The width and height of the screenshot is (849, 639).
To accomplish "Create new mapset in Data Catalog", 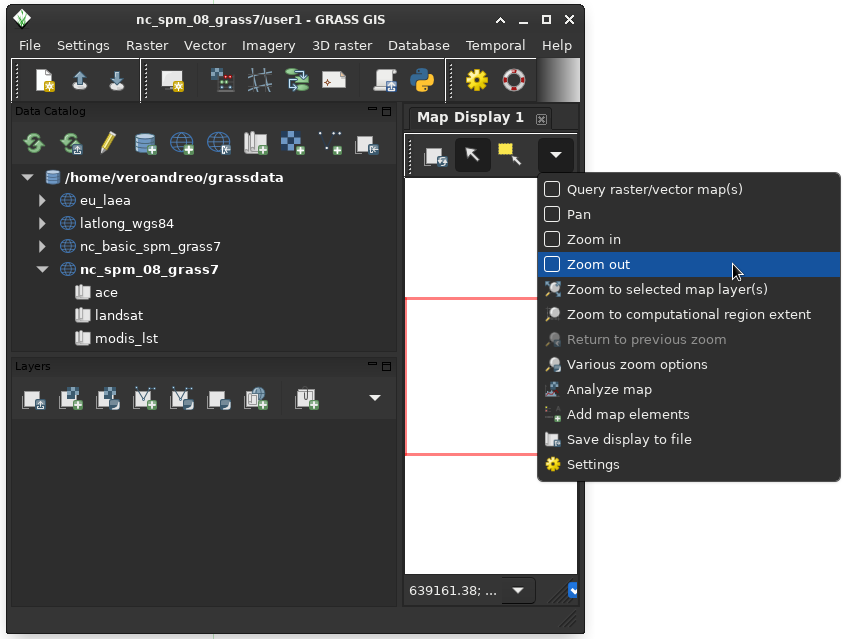I will [256, 144].
